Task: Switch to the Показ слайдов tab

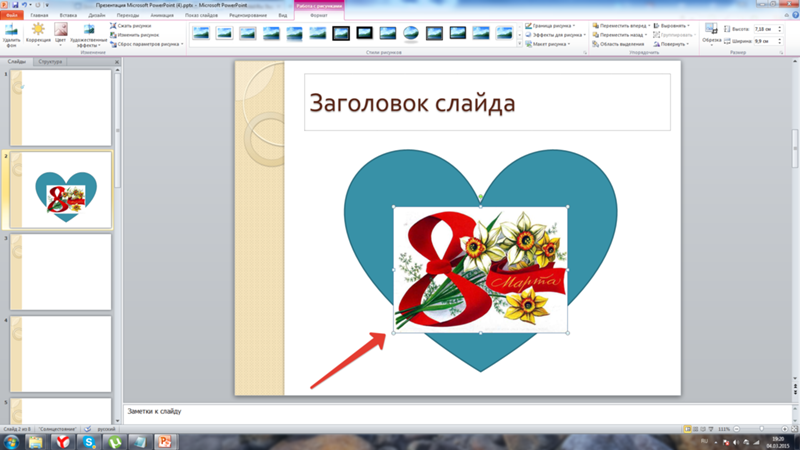Action: click(201, 15)
